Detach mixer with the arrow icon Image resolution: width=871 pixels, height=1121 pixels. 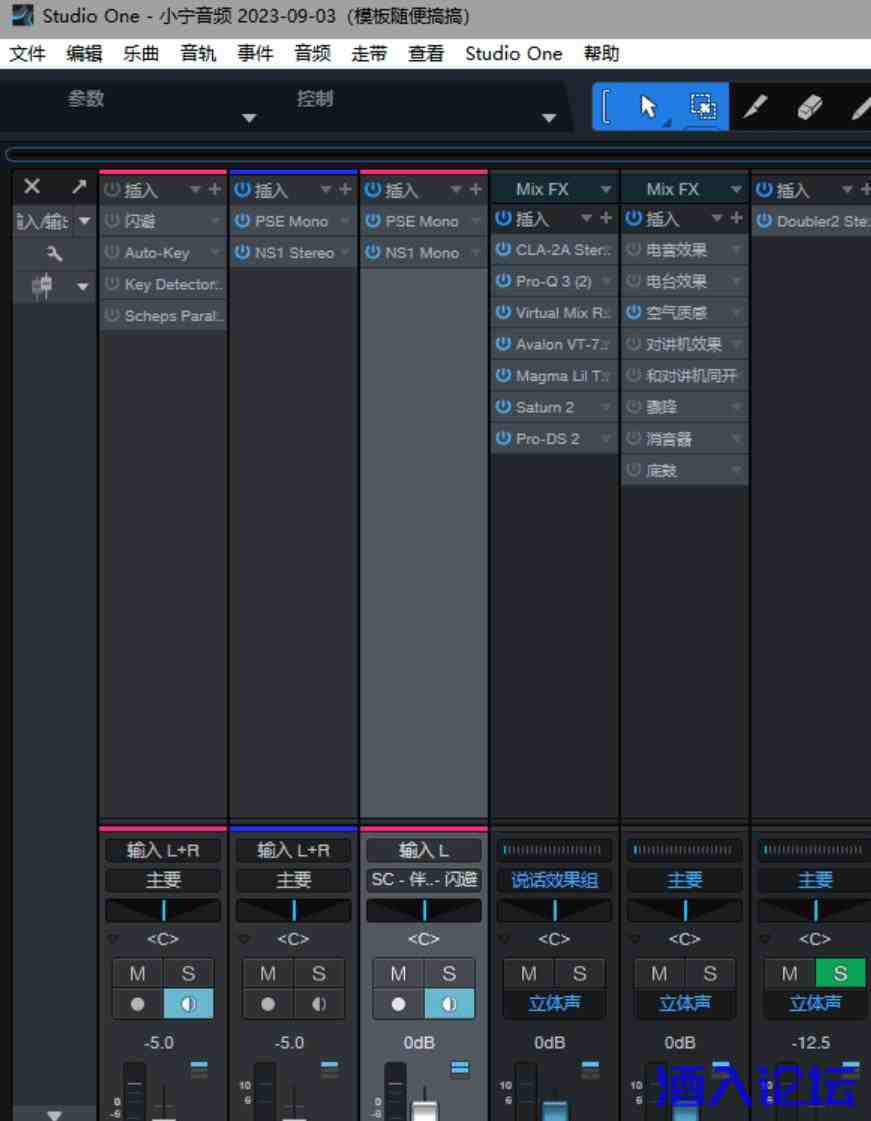pyautogui.click(x=79, y=187)
